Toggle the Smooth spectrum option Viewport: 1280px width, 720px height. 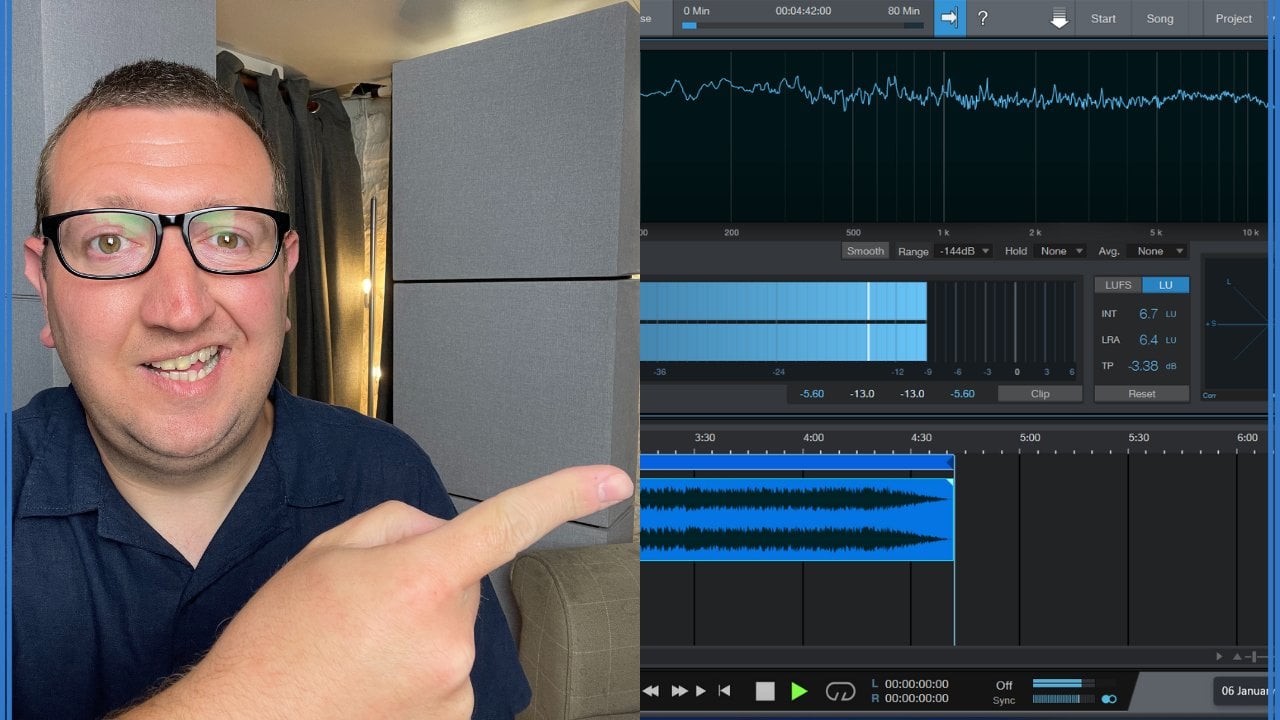tap(865, 251)
